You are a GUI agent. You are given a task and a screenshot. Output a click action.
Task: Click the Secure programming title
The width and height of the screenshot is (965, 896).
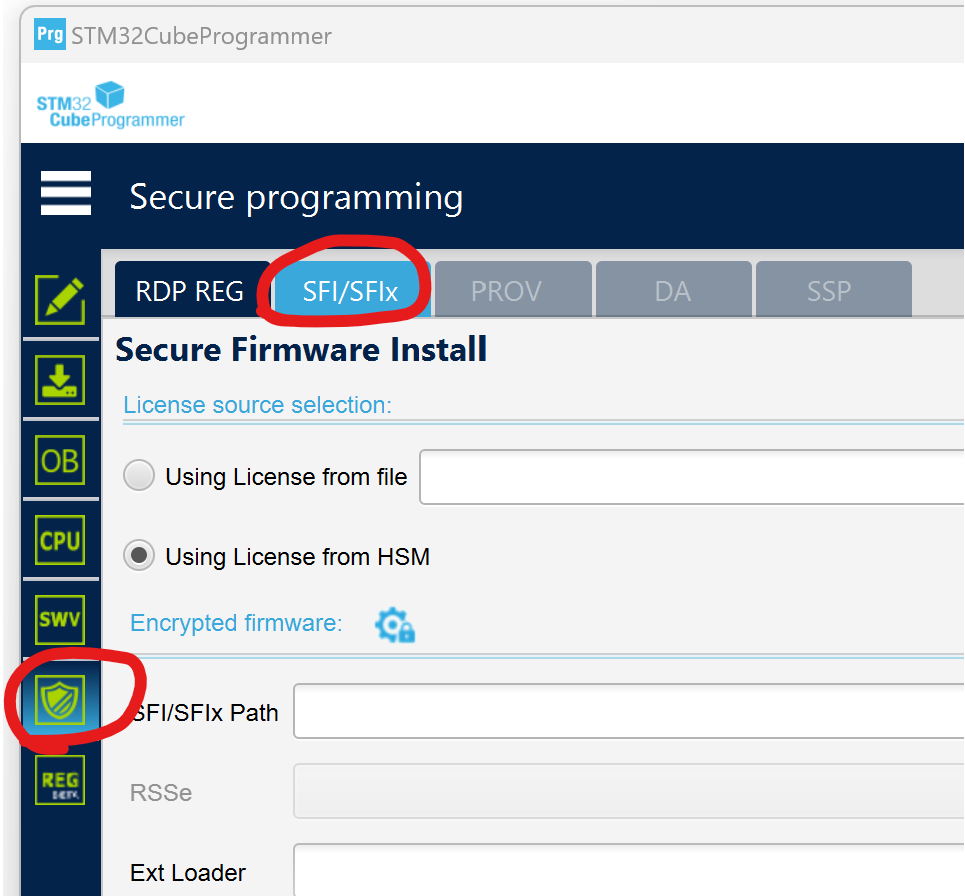click(296, 198)
